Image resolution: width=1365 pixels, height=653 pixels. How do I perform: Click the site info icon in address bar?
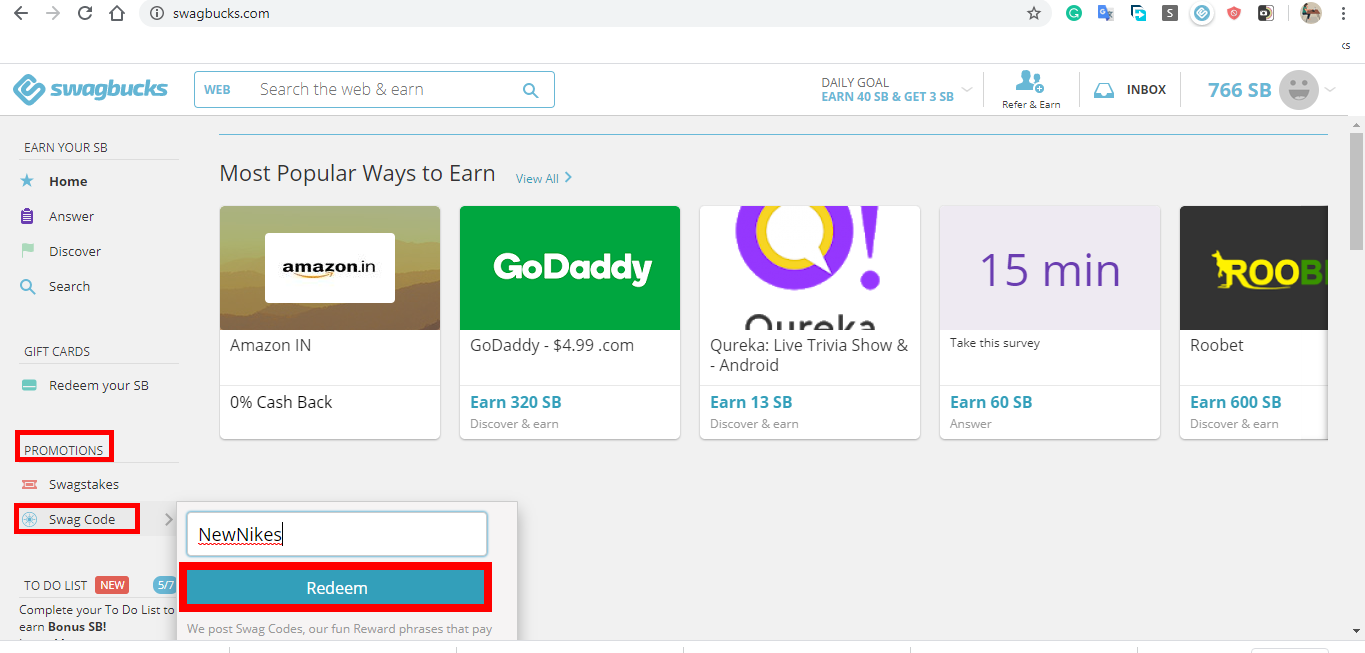tap(156, 14)
